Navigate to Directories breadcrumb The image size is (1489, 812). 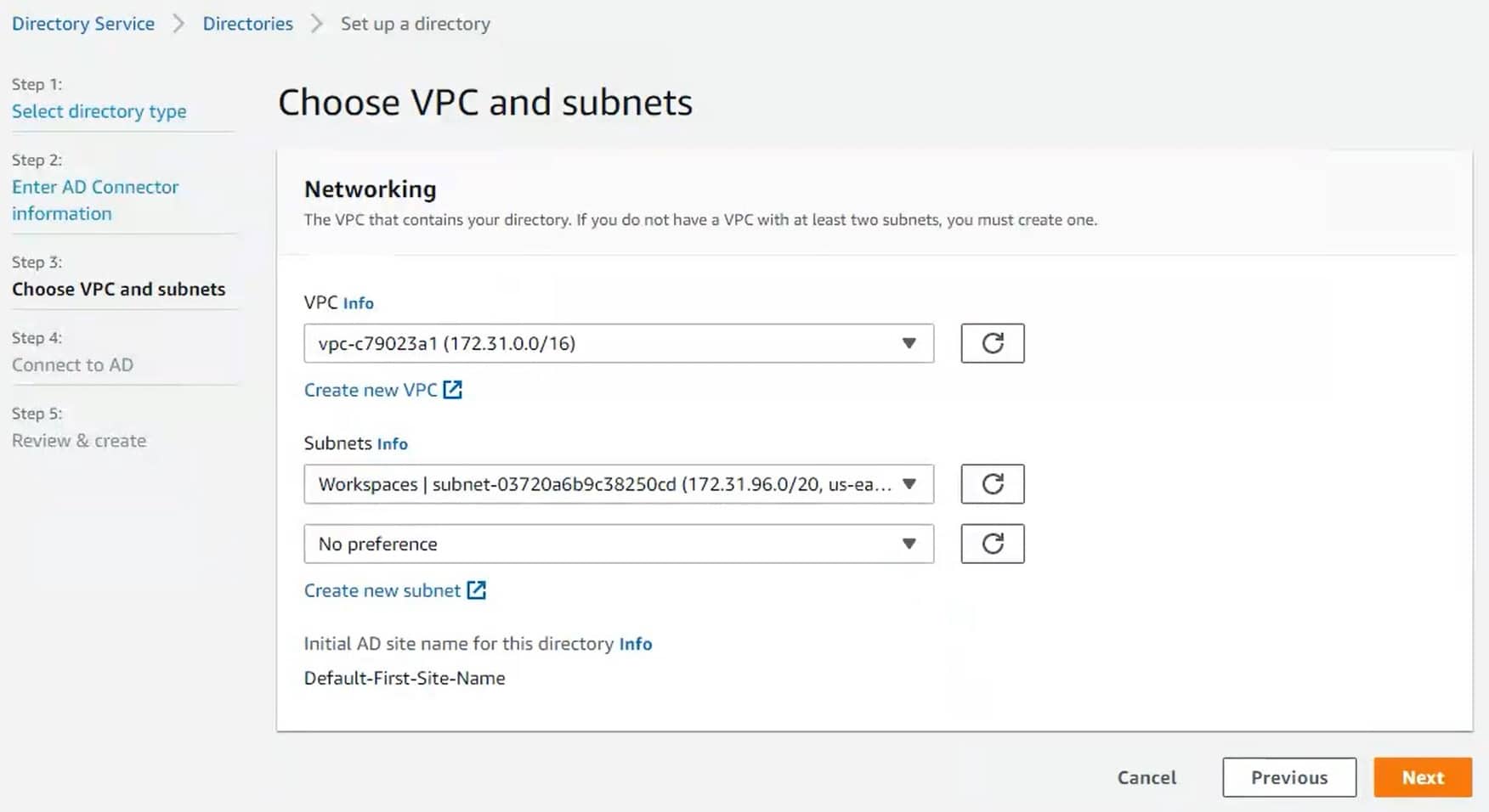[x=247, y=24]
